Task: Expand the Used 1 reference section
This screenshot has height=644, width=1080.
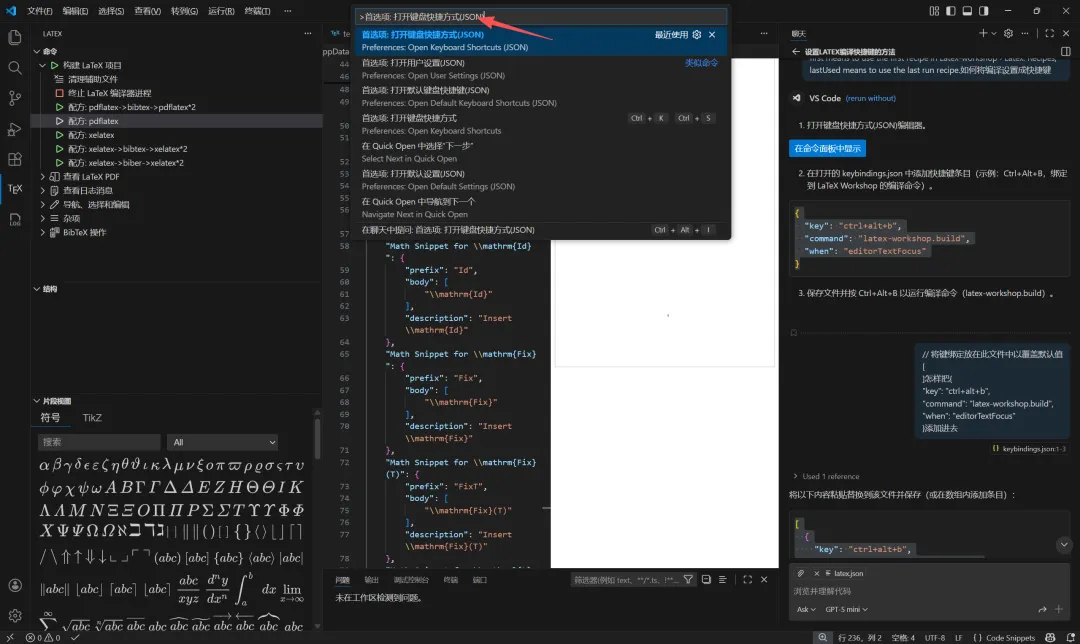Action: [x=827, y=477]
